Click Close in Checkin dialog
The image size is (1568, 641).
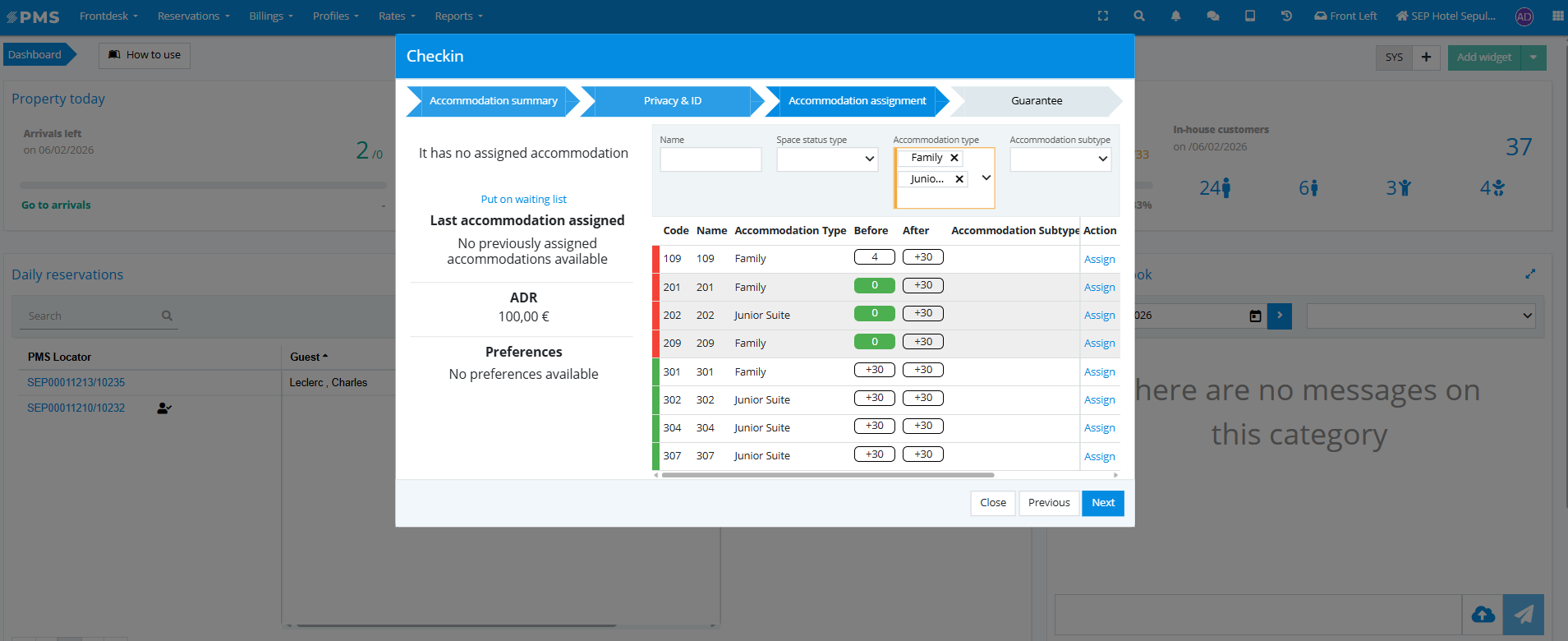point(993,503)
